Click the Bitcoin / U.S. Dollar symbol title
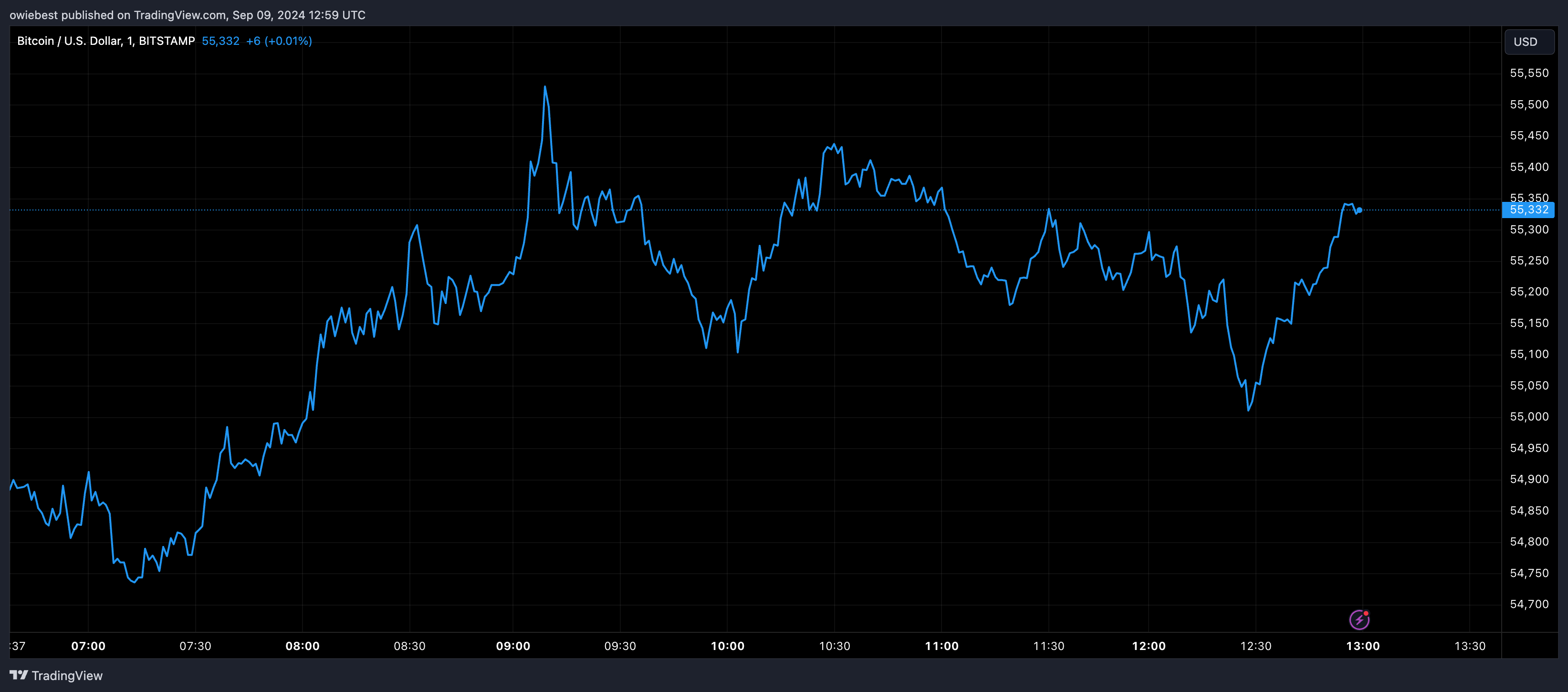The image size is (1568, 692). pos(106,41)
